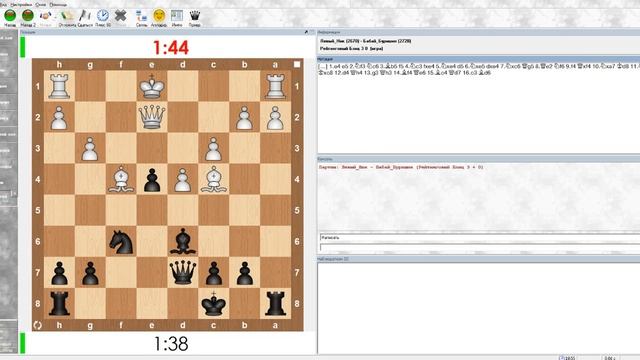Click the pin icon on position panel header
This screenshot has height=360, width=640.
[306, 32]
